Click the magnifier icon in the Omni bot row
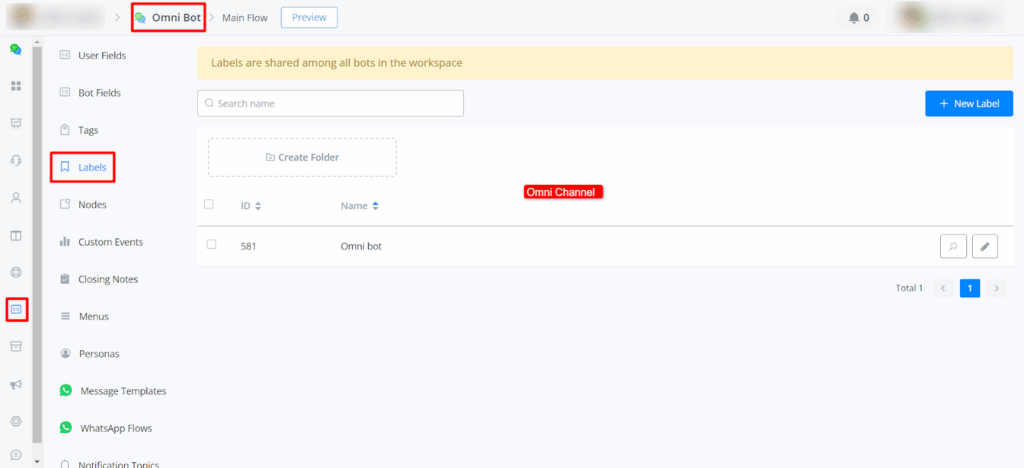 tap(953, 246)
